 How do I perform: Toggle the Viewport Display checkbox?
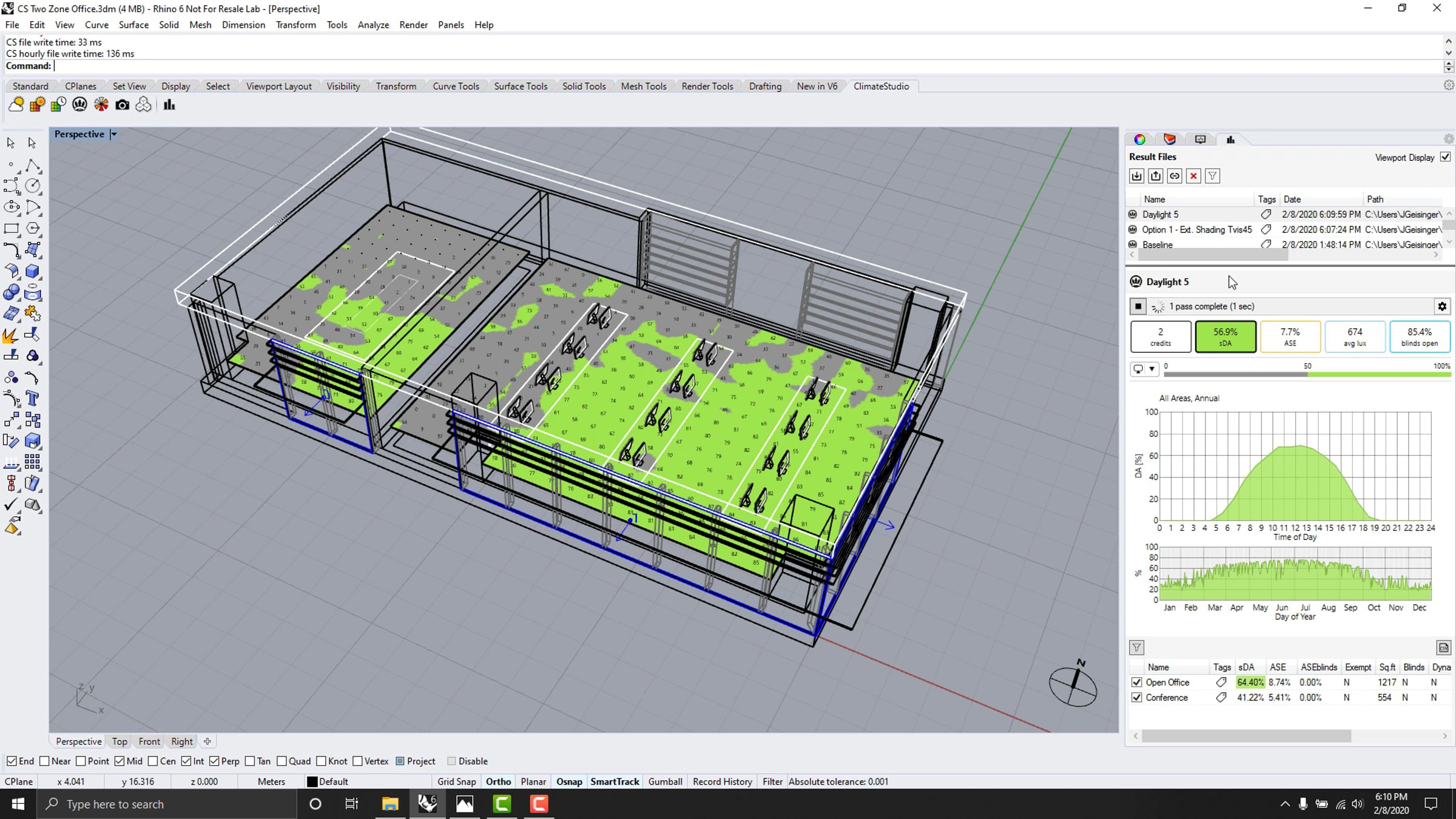click(x=1446, y=157)
